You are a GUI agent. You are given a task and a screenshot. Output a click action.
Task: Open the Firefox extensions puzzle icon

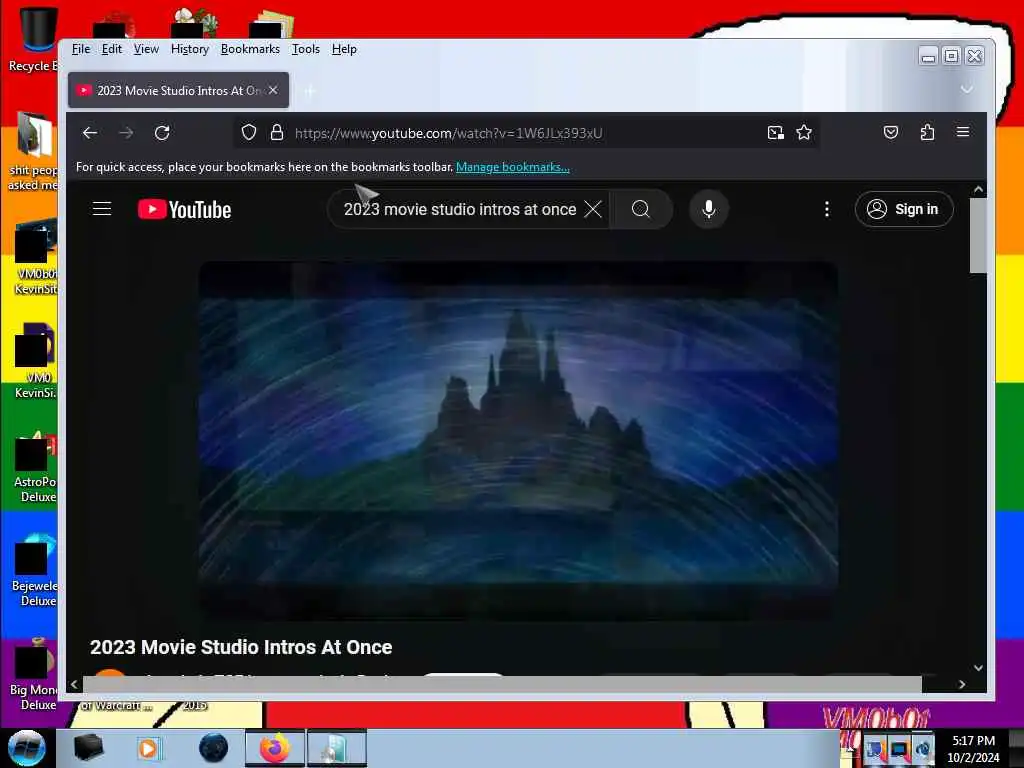pyautogui.click(x=927, y=133)
